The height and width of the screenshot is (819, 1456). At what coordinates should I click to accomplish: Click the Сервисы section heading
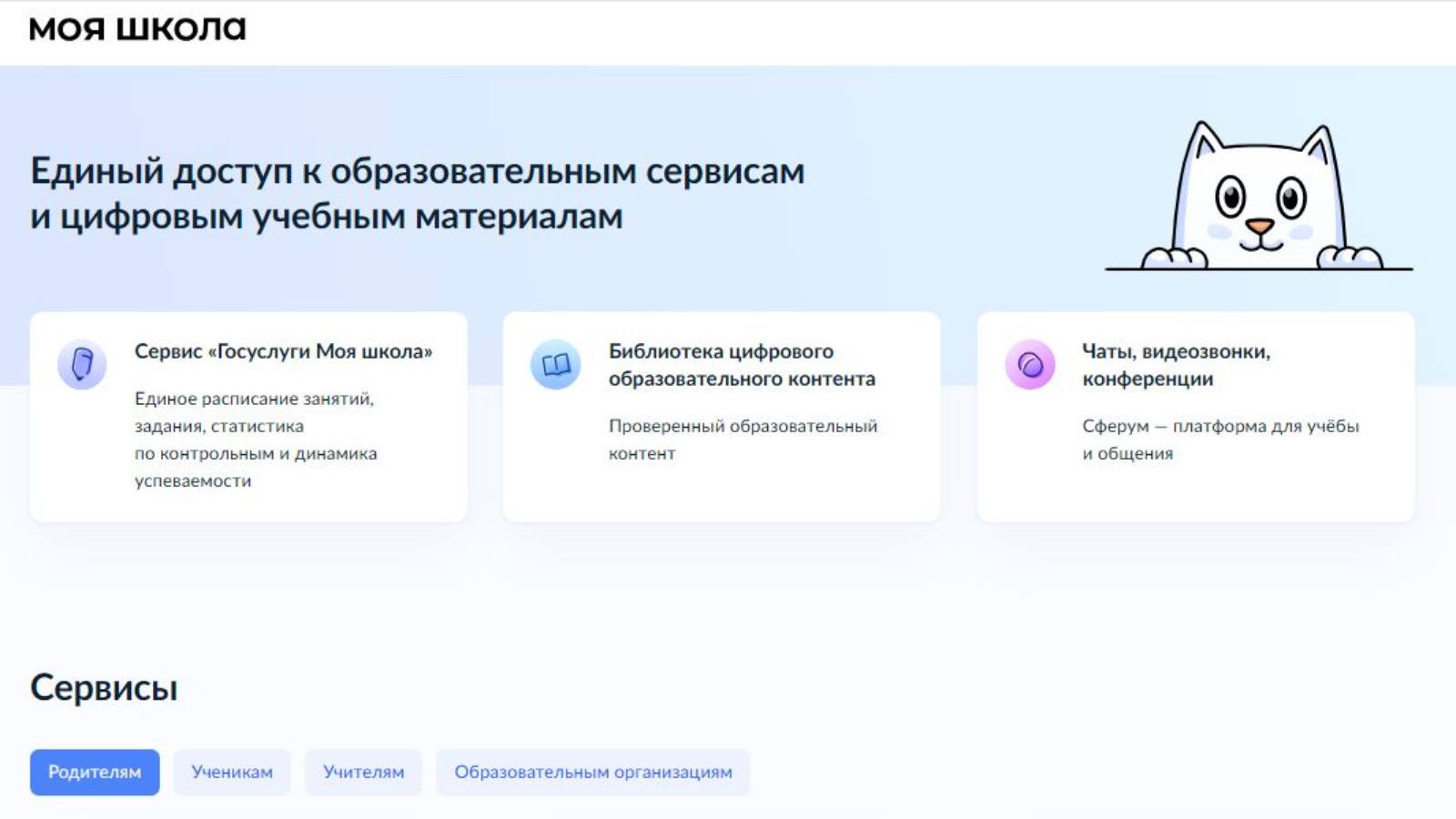104,688
